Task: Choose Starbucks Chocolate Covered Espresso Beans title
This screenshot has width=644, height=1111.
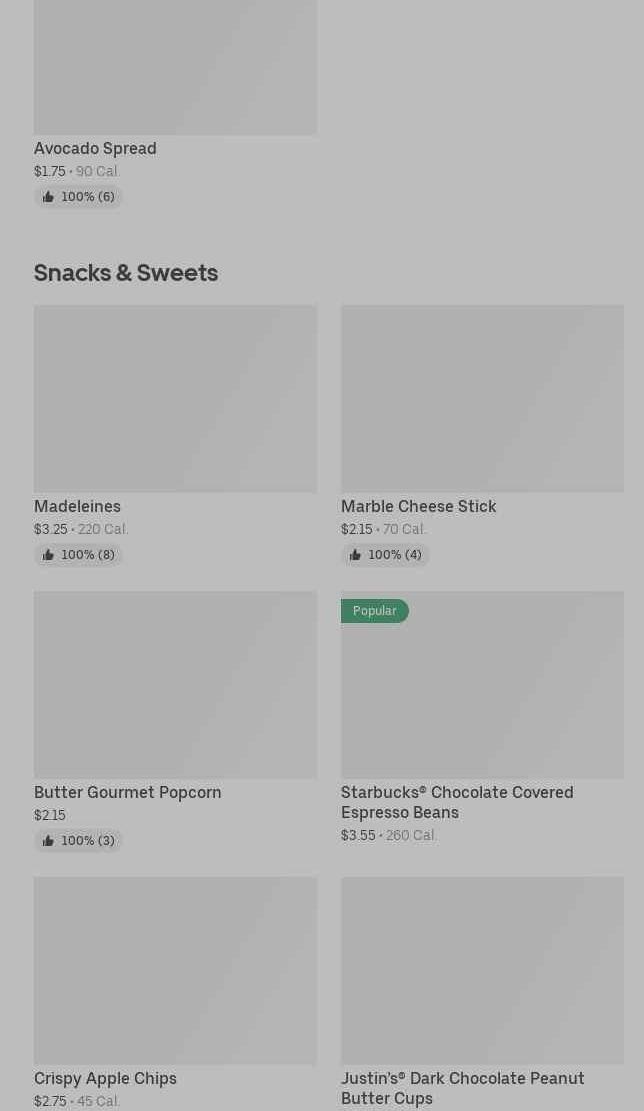Action: coord(456,802)
